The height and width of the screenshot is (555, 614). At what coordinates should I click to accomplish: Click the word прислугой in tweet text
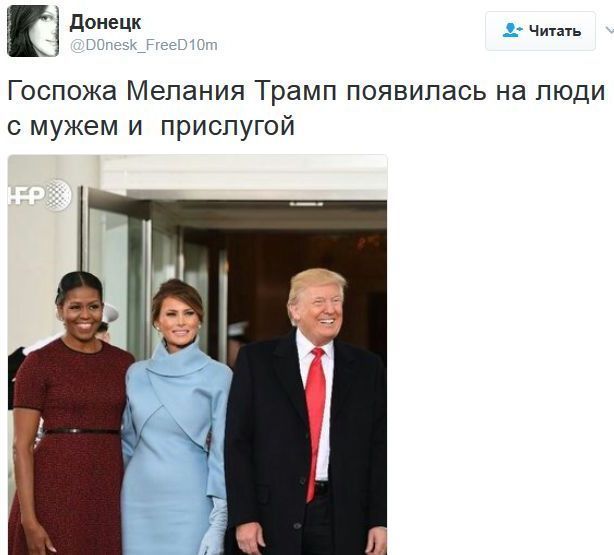228,127
